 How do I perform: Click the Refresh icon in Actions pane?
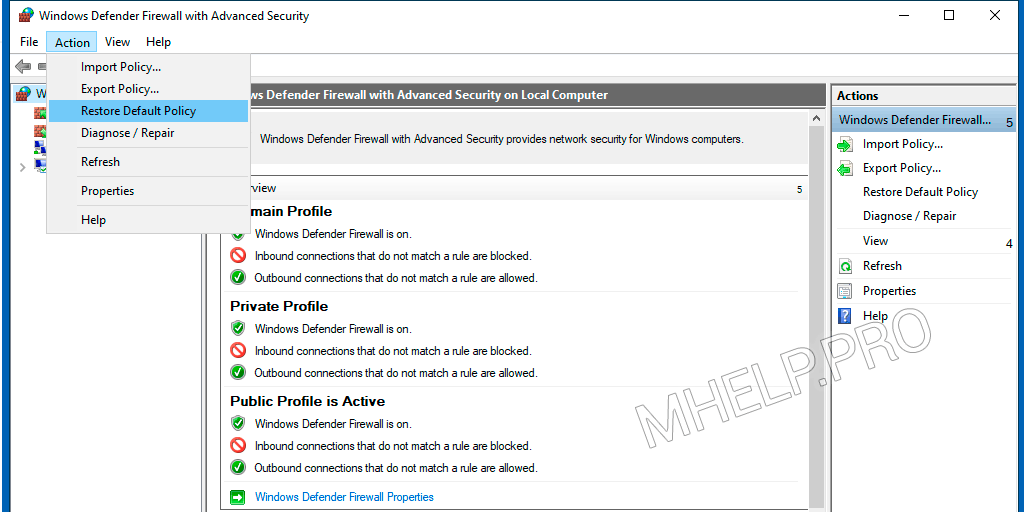point(845,266)
